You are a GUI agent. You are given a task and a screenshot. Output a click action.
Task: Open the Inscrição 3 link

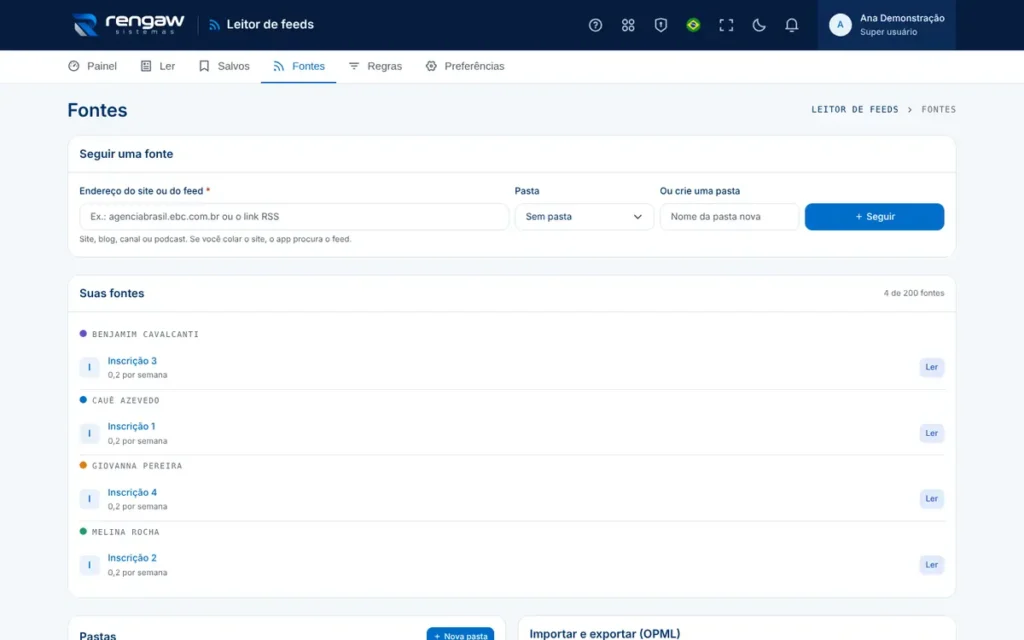pos(132,360)
